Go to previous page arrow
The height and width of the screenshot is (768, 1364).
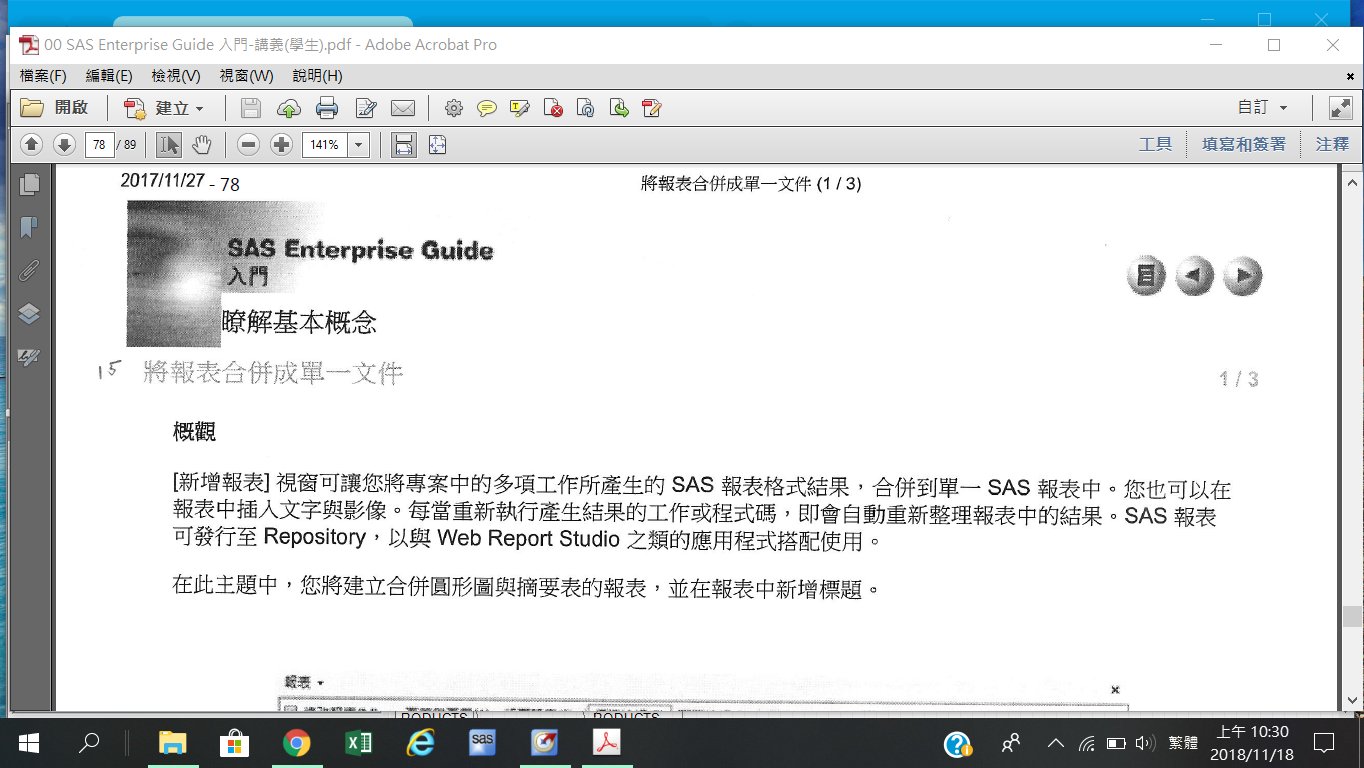tap(31, 145)
